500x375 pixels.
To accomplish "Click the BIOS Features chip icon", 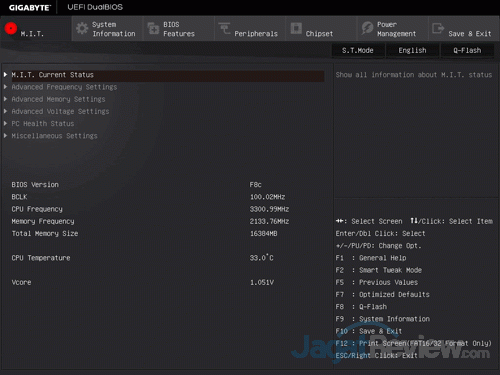I will (153, 29).
